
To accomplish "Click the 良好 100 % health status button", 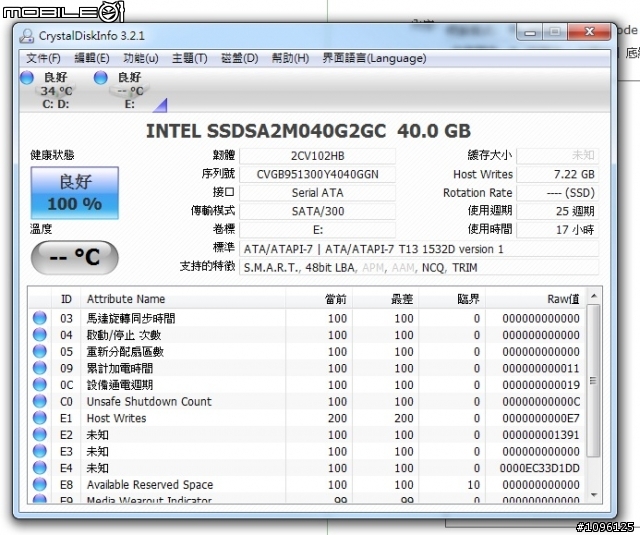I will 75,193.
